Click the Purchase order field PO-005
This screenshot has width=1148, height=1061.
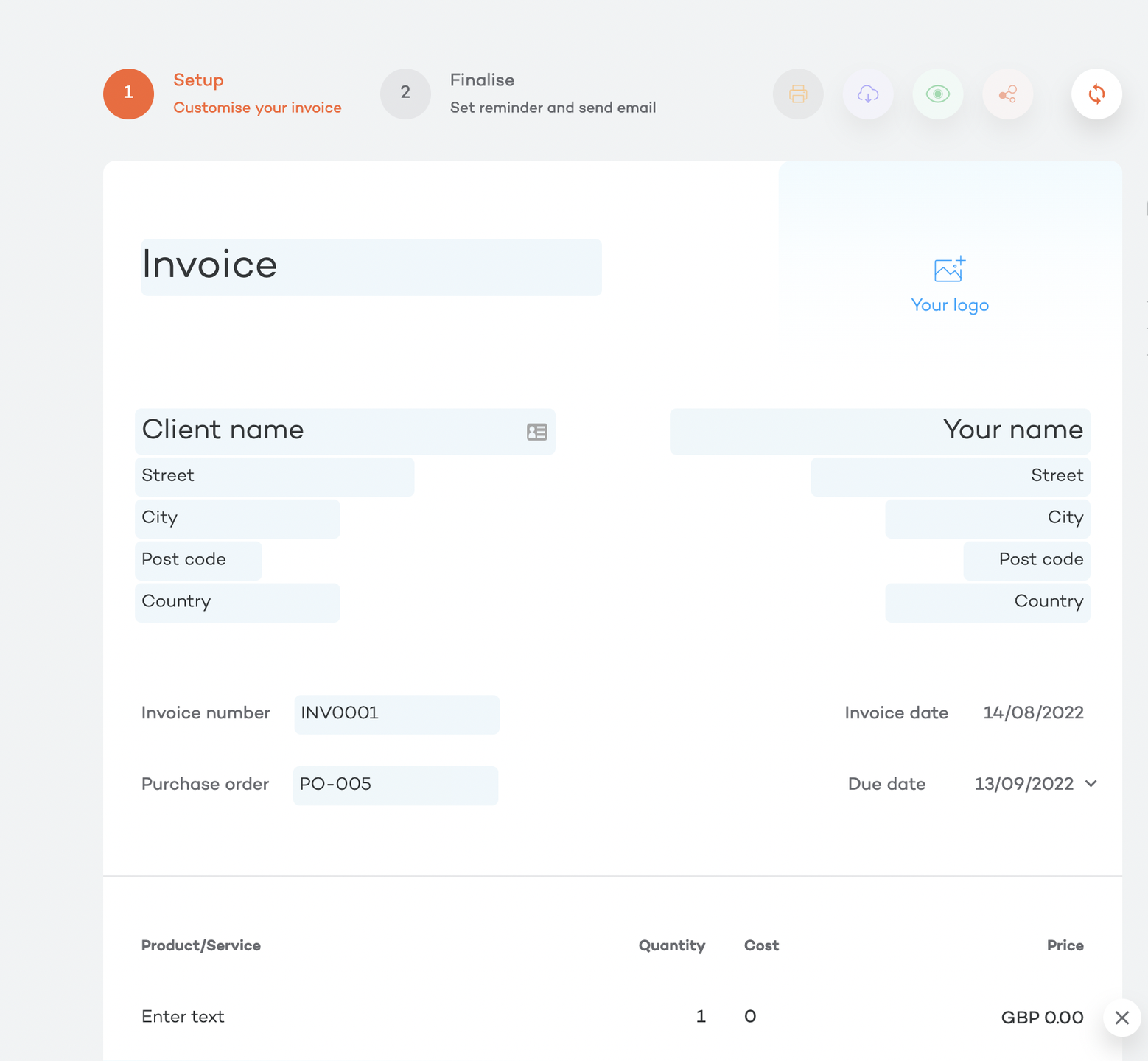[x=396, y=785]
